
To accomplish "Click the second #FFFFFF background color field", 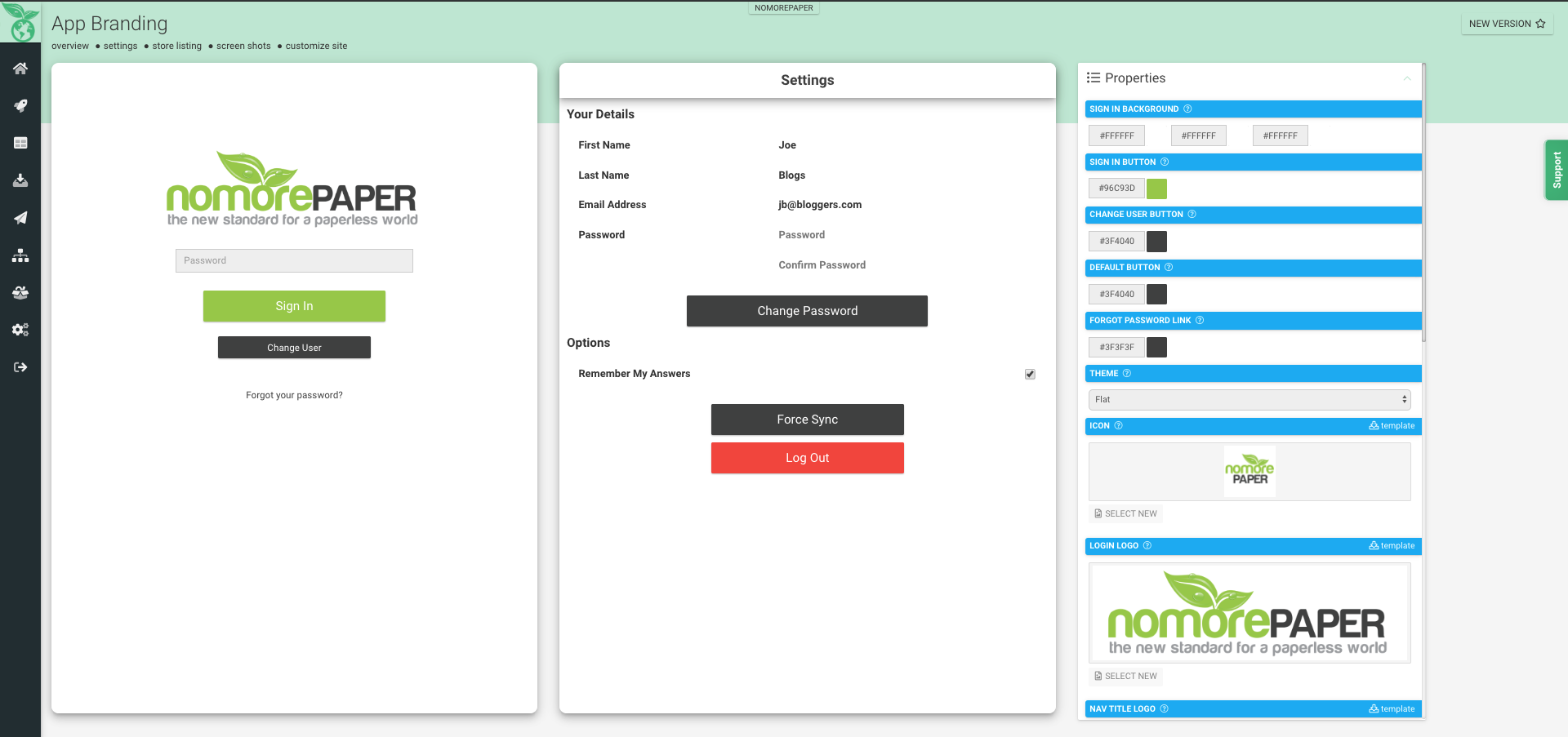I will click(x=1198, y=135).
